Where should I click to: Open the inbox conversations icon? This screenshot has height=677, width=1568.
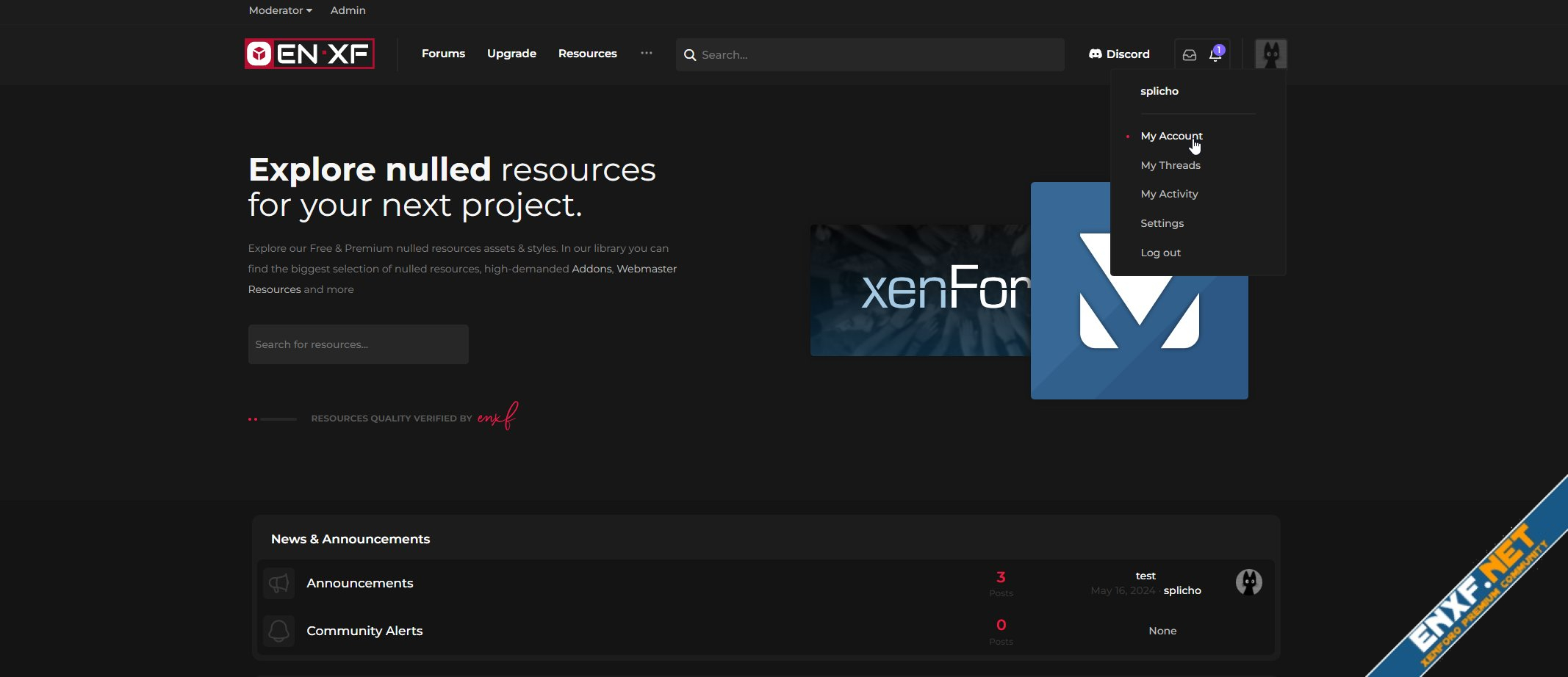[x=1189, y=55]
